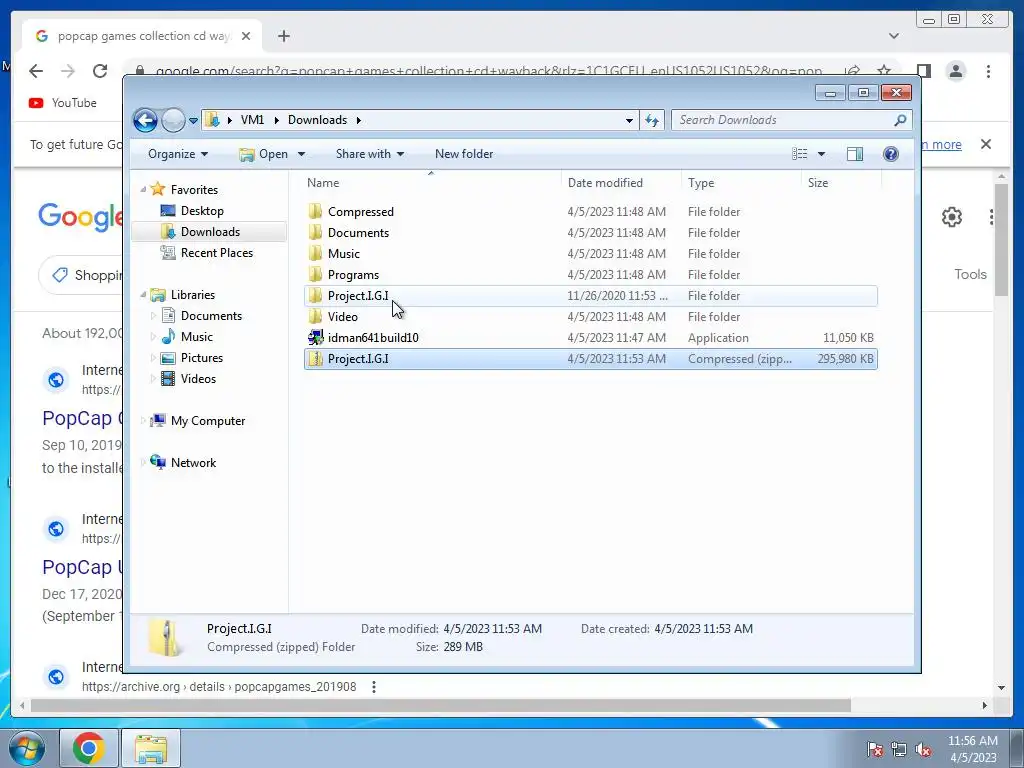Click Explorer's greyed Forward arrow button
The height and width of the screenshot is (768, 1024).
click(x=173, y=120)
